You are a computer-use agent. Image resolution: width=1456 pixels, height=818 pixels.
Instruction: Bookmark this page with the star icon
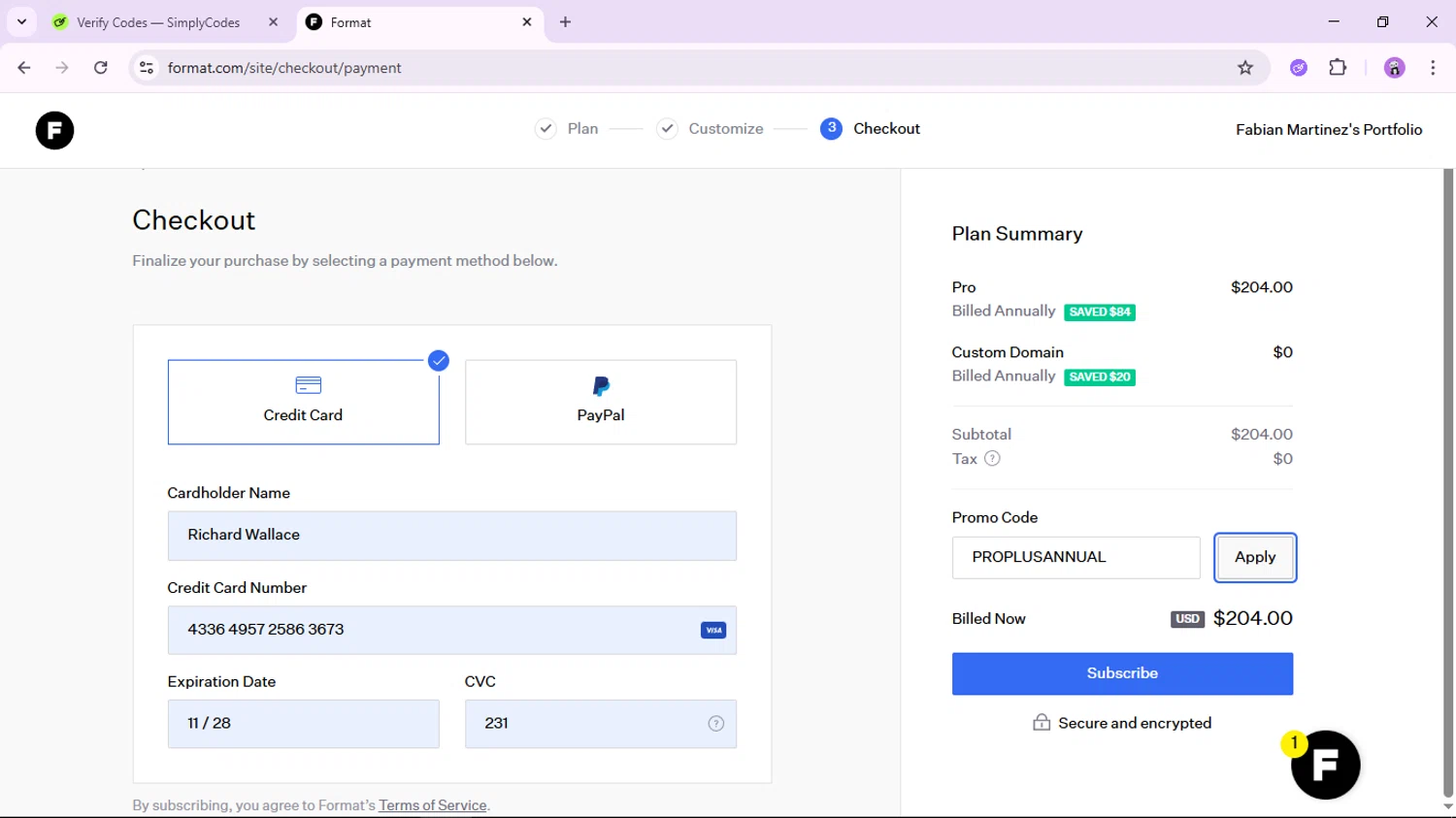click(x=1245, y=68)
